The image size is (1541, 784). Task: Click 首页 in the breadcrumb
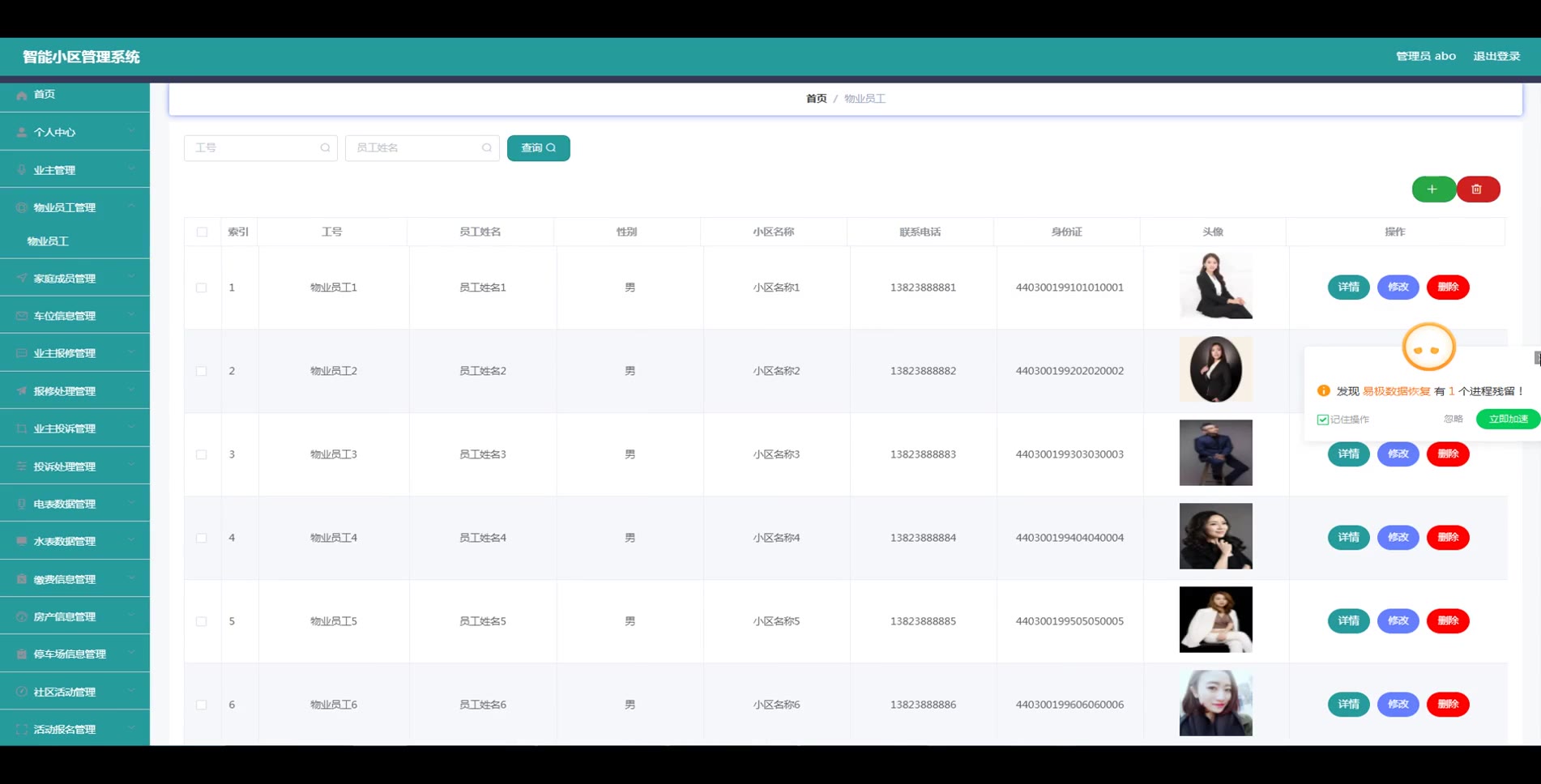(816, 99)
